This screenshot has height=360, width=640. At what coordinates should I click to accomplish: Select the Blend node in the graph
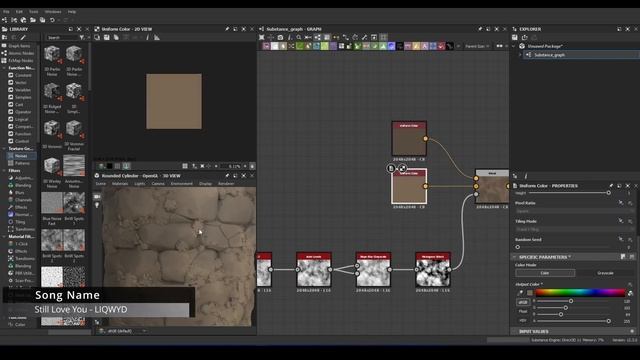pos(492,187)
